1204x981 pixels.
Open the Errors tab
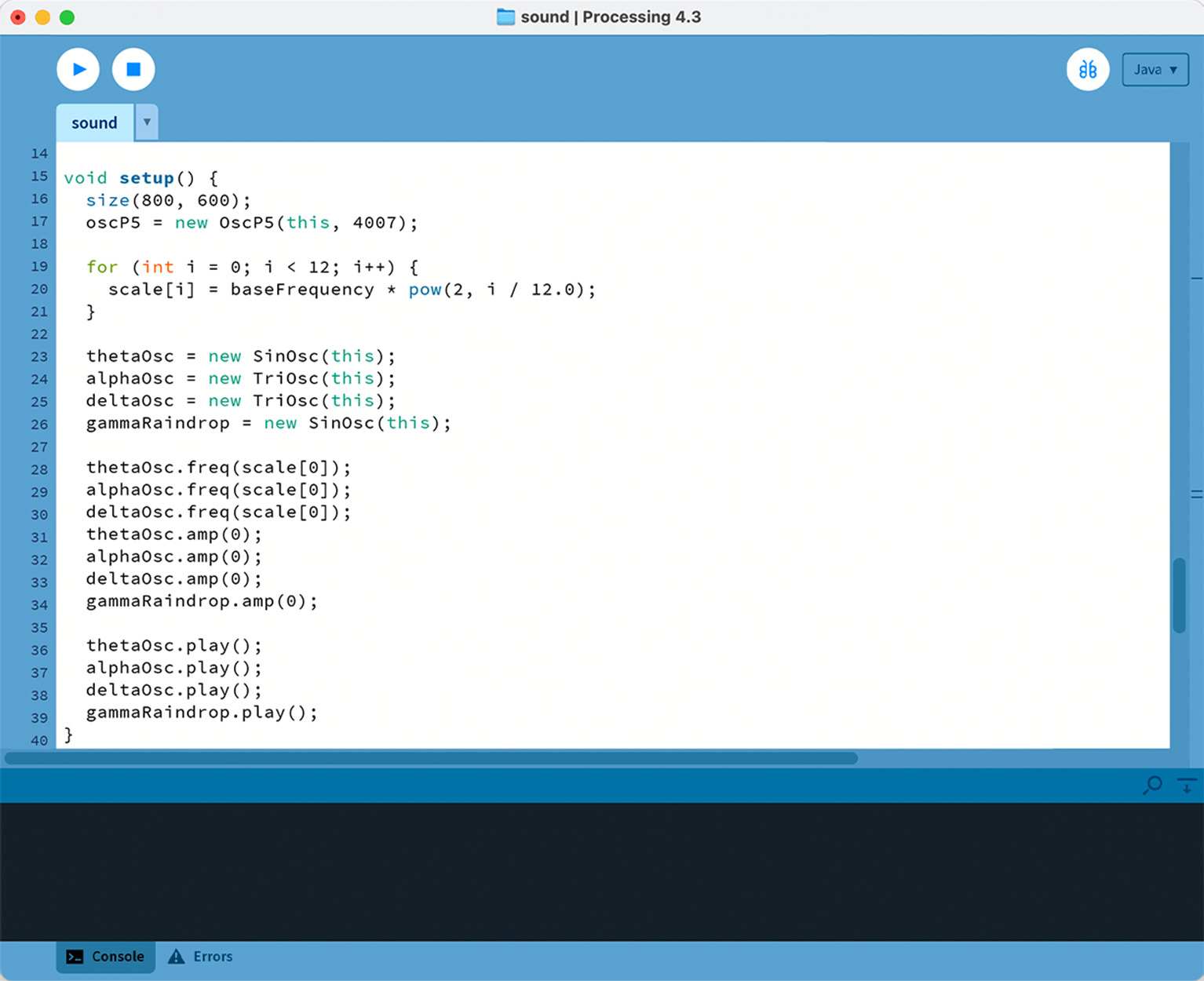click(x=201, y=957)
